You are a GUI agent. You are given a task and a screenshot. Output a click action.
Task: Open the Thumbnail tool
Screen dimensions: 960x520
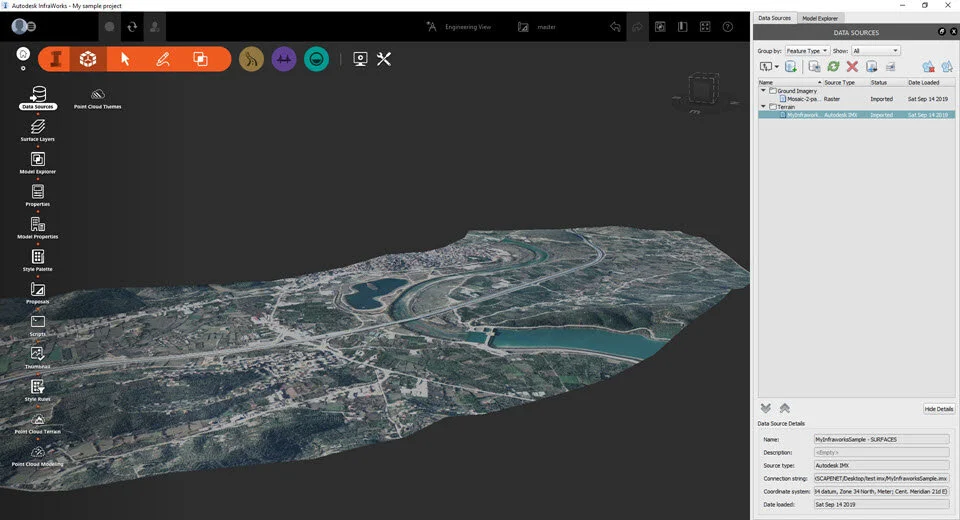pyautogui.click(x=37, y=357)
